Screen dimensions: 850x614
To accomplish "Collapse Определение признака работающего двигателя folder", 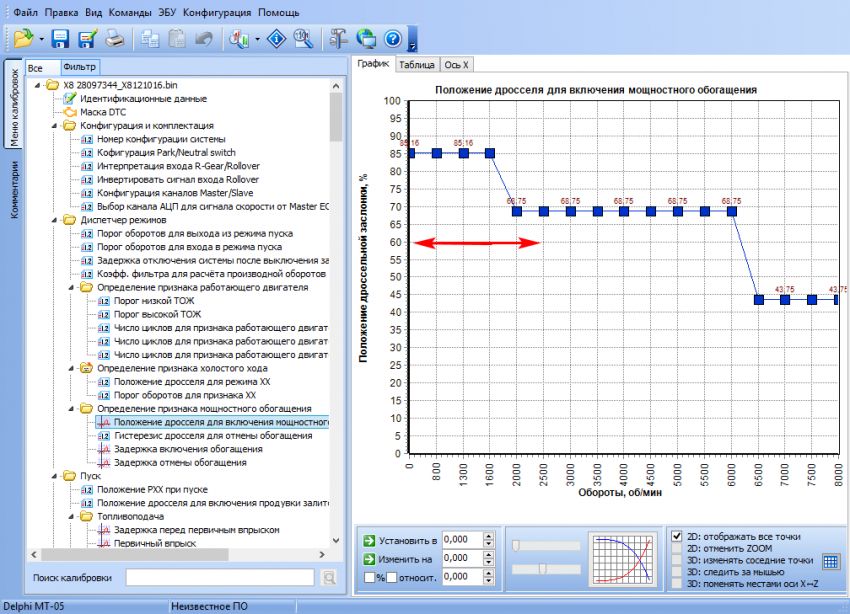I will (71, 287).
